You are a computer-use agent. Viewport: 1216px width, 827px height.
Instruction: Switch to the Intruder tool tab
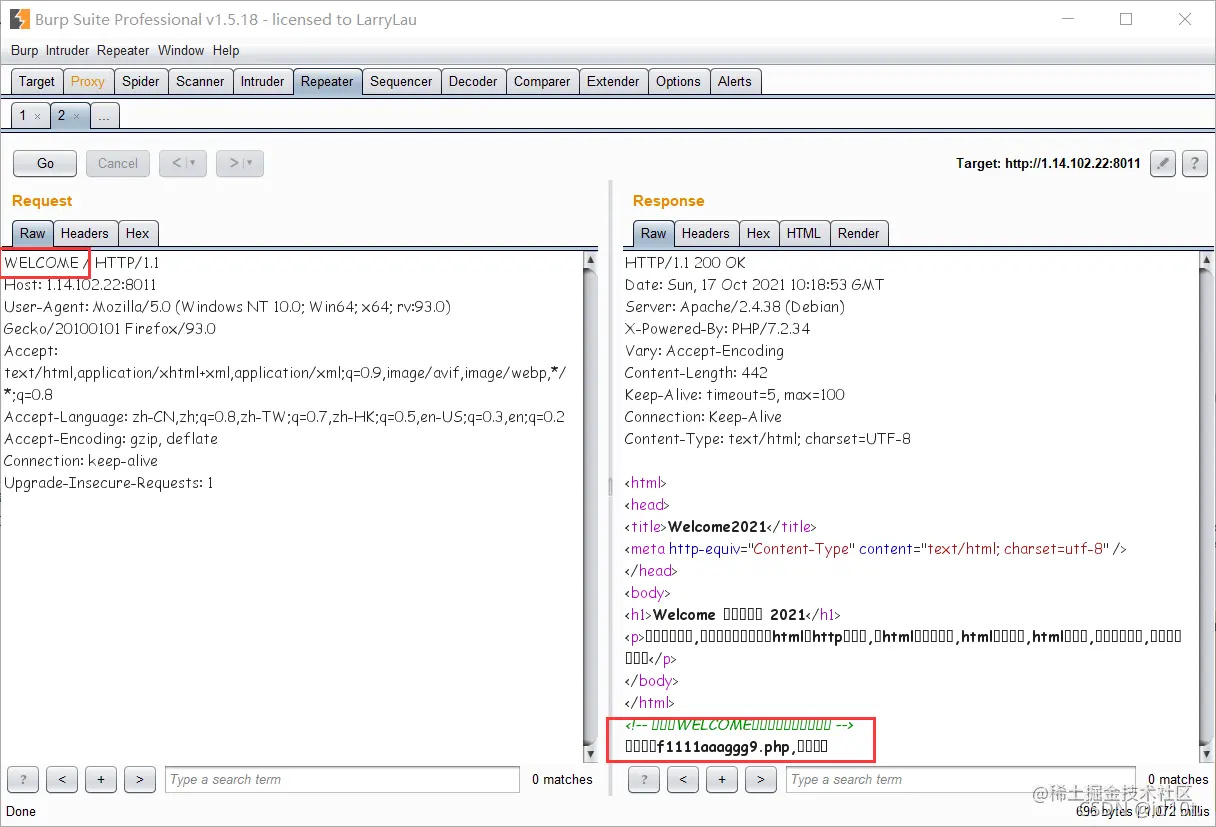click(262, 81)
